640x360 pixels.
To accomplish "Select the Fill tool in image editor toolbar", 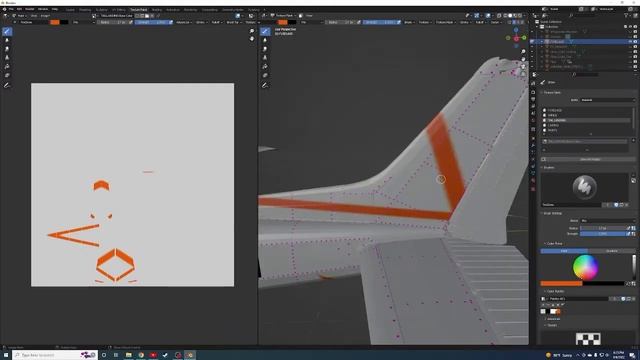I will coord(7,67).
